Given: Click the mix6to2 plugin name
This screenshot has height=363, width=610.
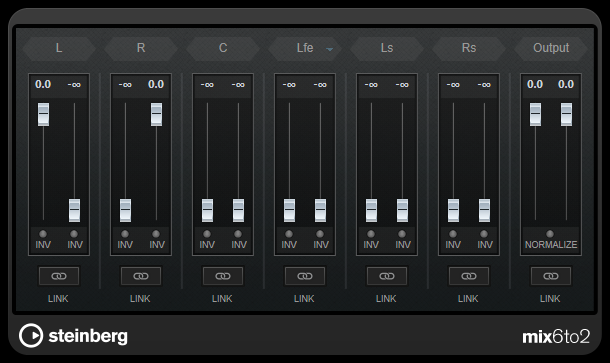Looking at the screenshot, I should (556, 337).
